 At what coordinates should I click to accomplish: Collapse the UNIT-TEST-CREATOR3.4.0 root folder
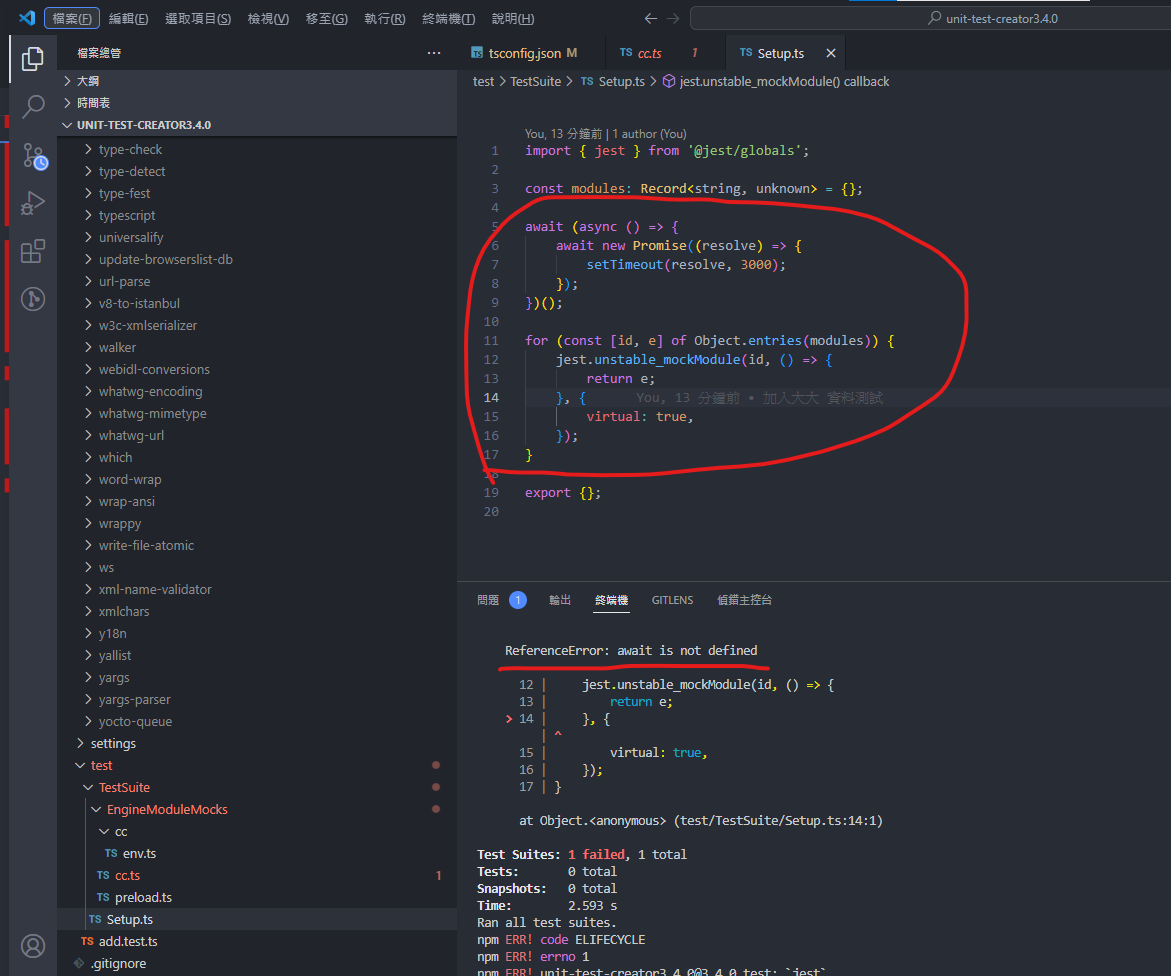click(x=257, y=125)
